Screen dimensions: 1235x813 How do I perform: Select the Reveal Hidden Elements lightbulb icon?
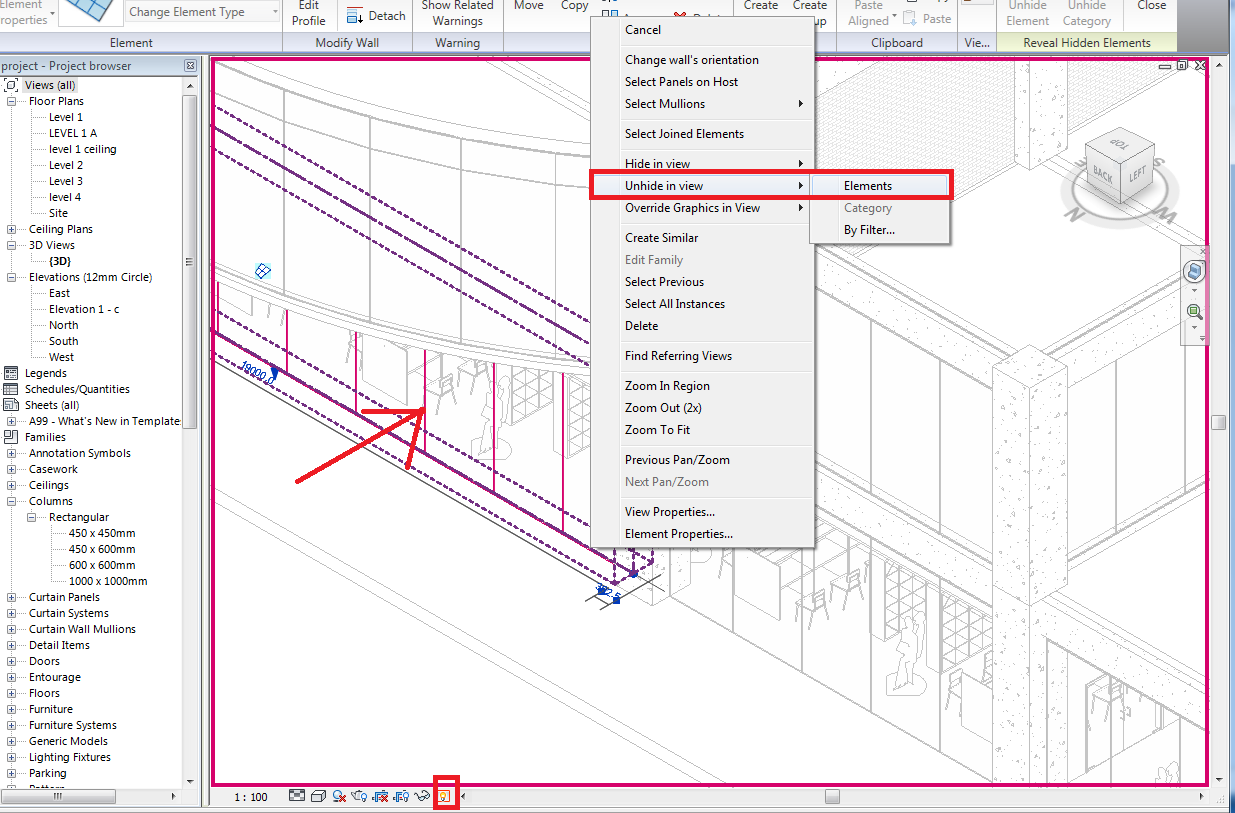pyautogui.click(x=445, y=795)
